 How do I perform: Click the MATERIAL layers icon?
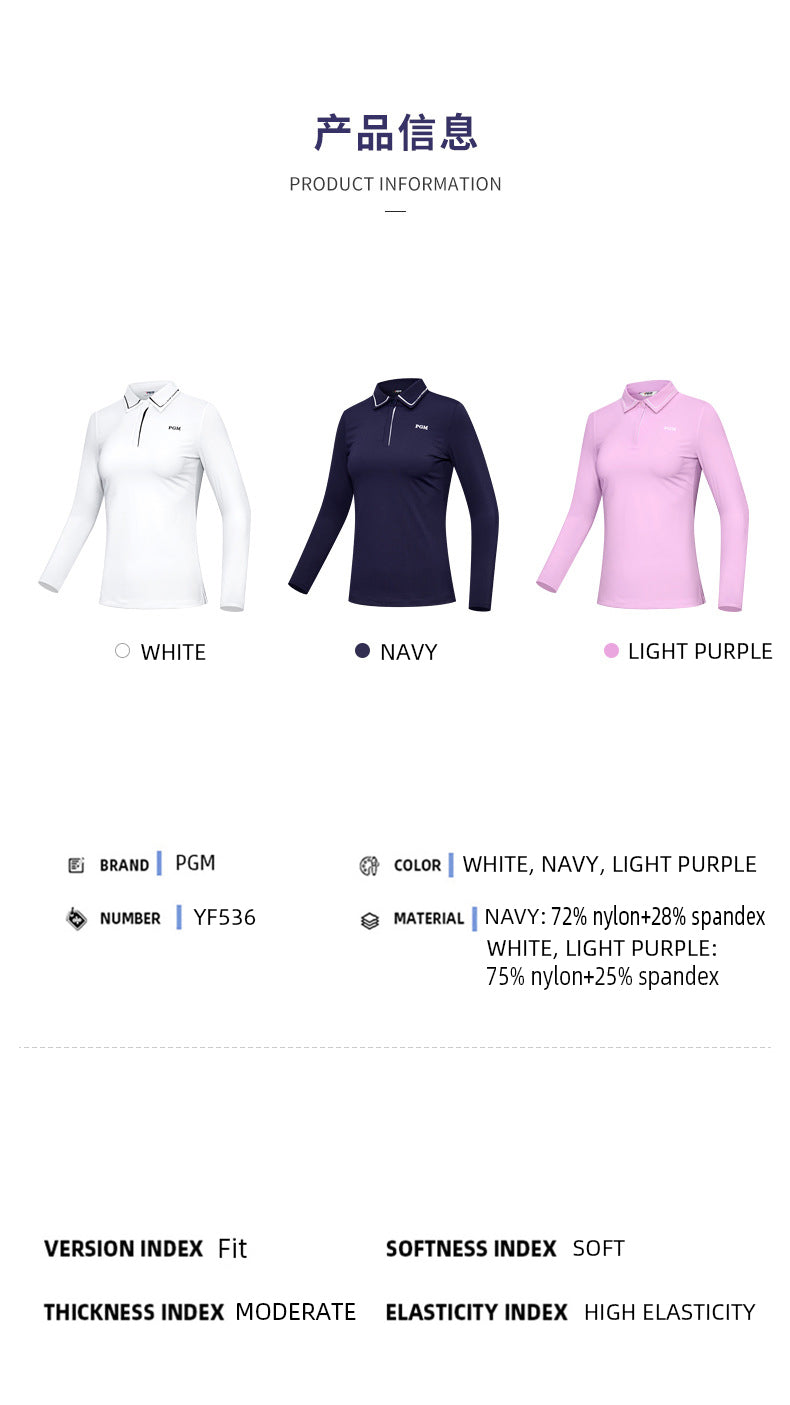(370, 920)
